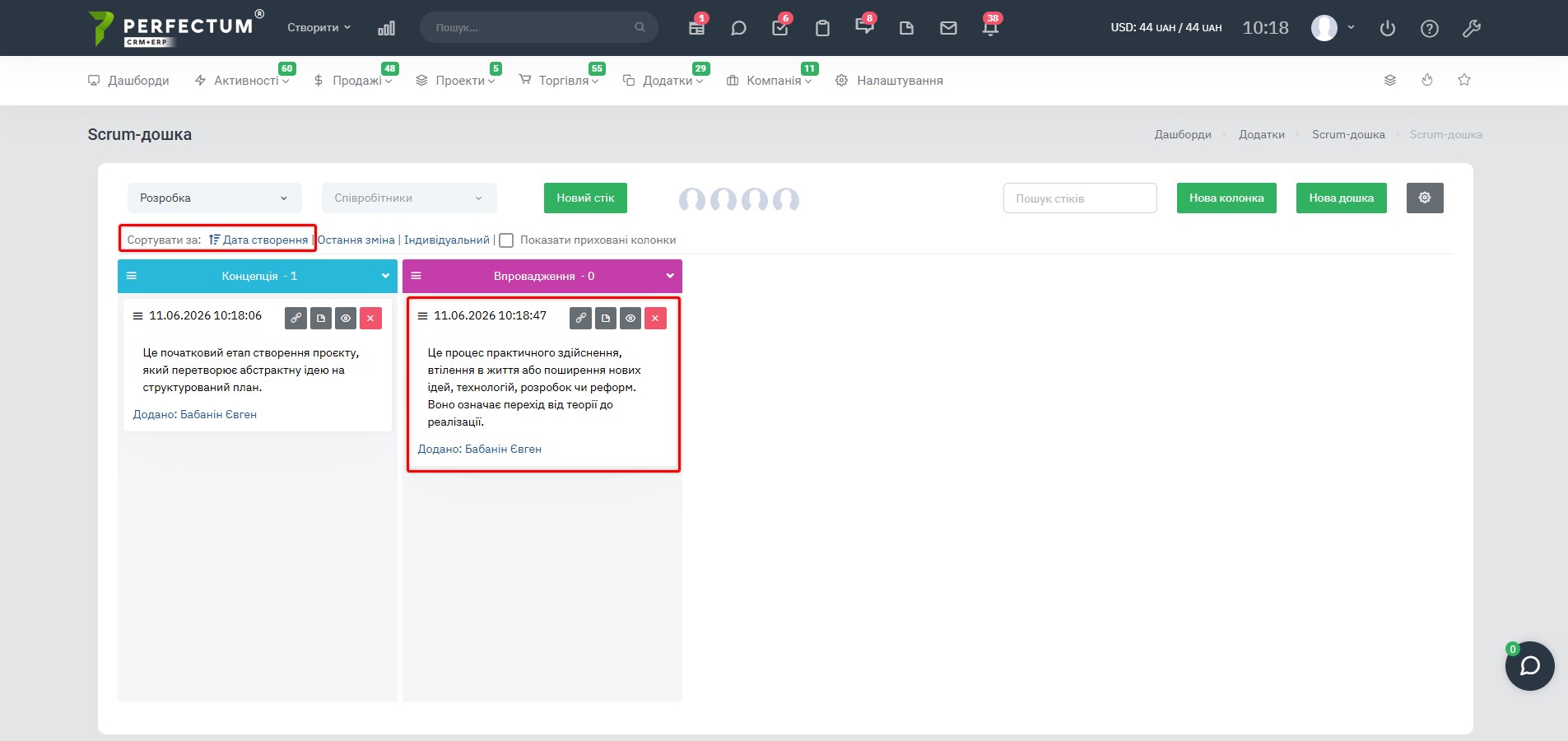This screenshot has height=741, width=1568.
Task: Check Показати приховані колонки checkbox
Action: 506,240
